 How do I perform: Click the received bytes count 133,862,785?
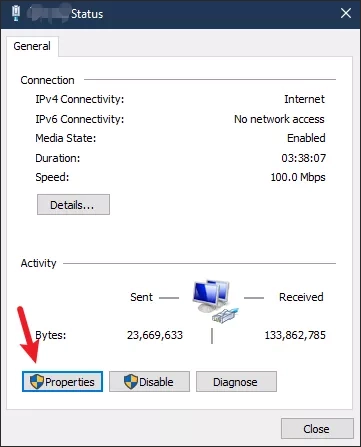295,335
